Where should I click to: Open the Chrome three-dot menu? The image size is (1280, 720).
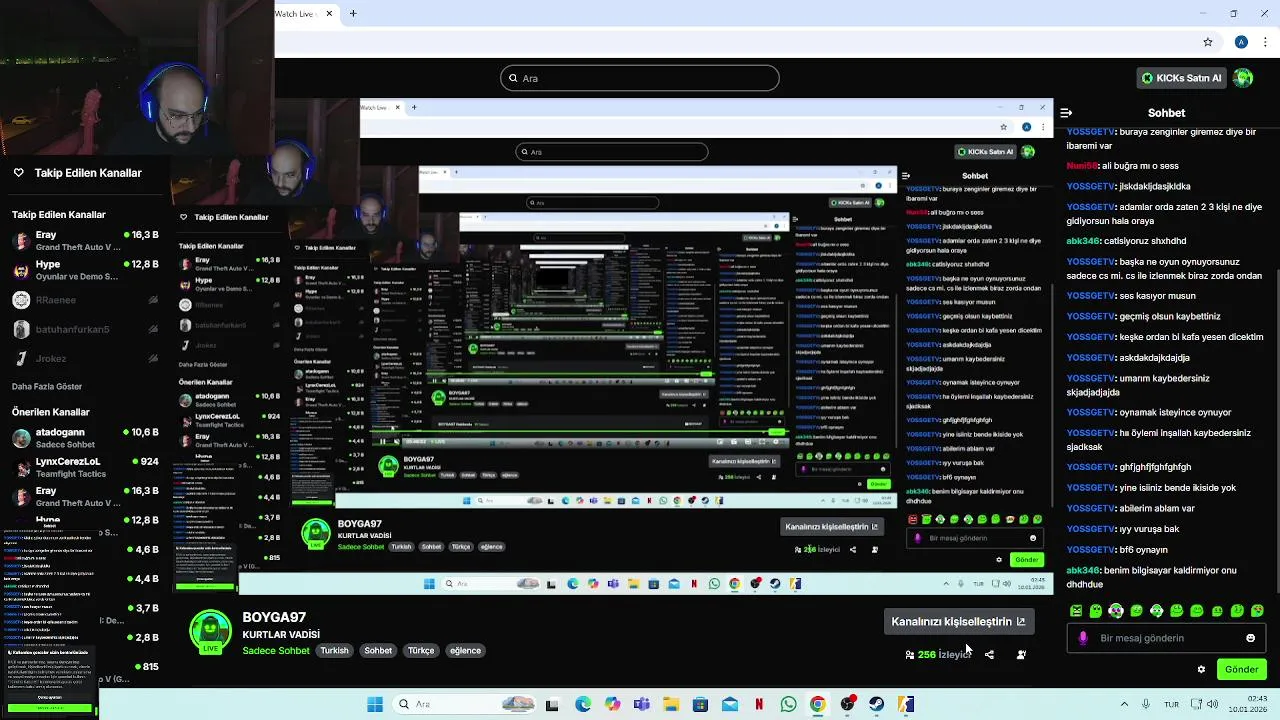click(1267, 42)
